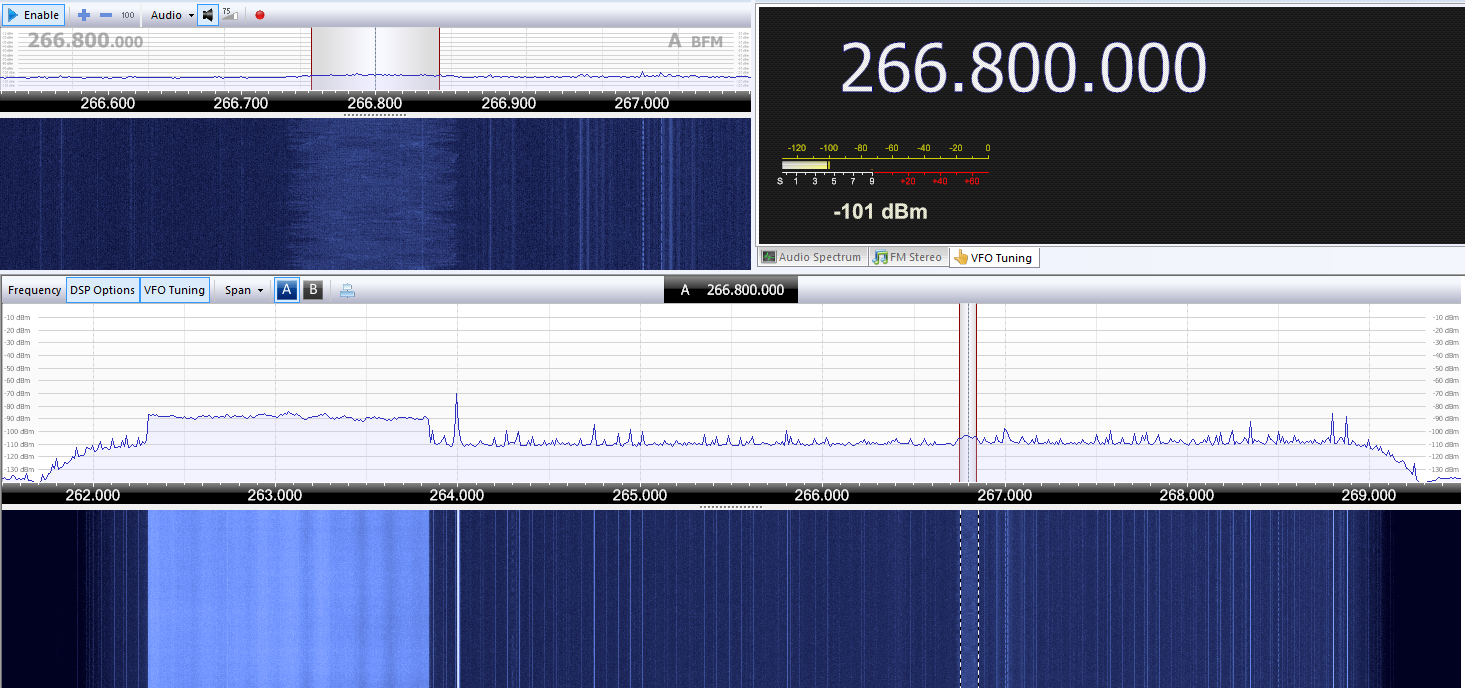Click 263.000 on the main frequency scale
This screenshot has width=1465, height=688.
click(x=275, y=495)
